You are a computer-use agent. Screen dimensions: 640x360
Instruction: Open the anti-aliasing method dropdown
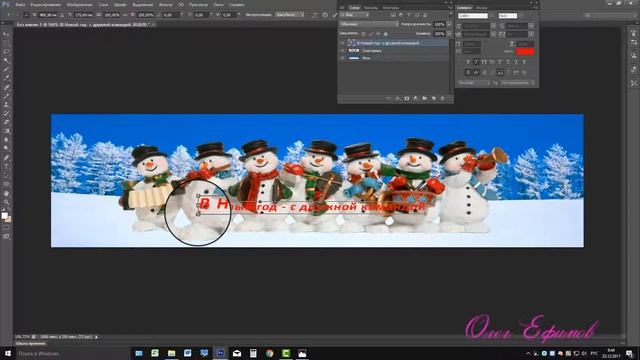(518, 82)
